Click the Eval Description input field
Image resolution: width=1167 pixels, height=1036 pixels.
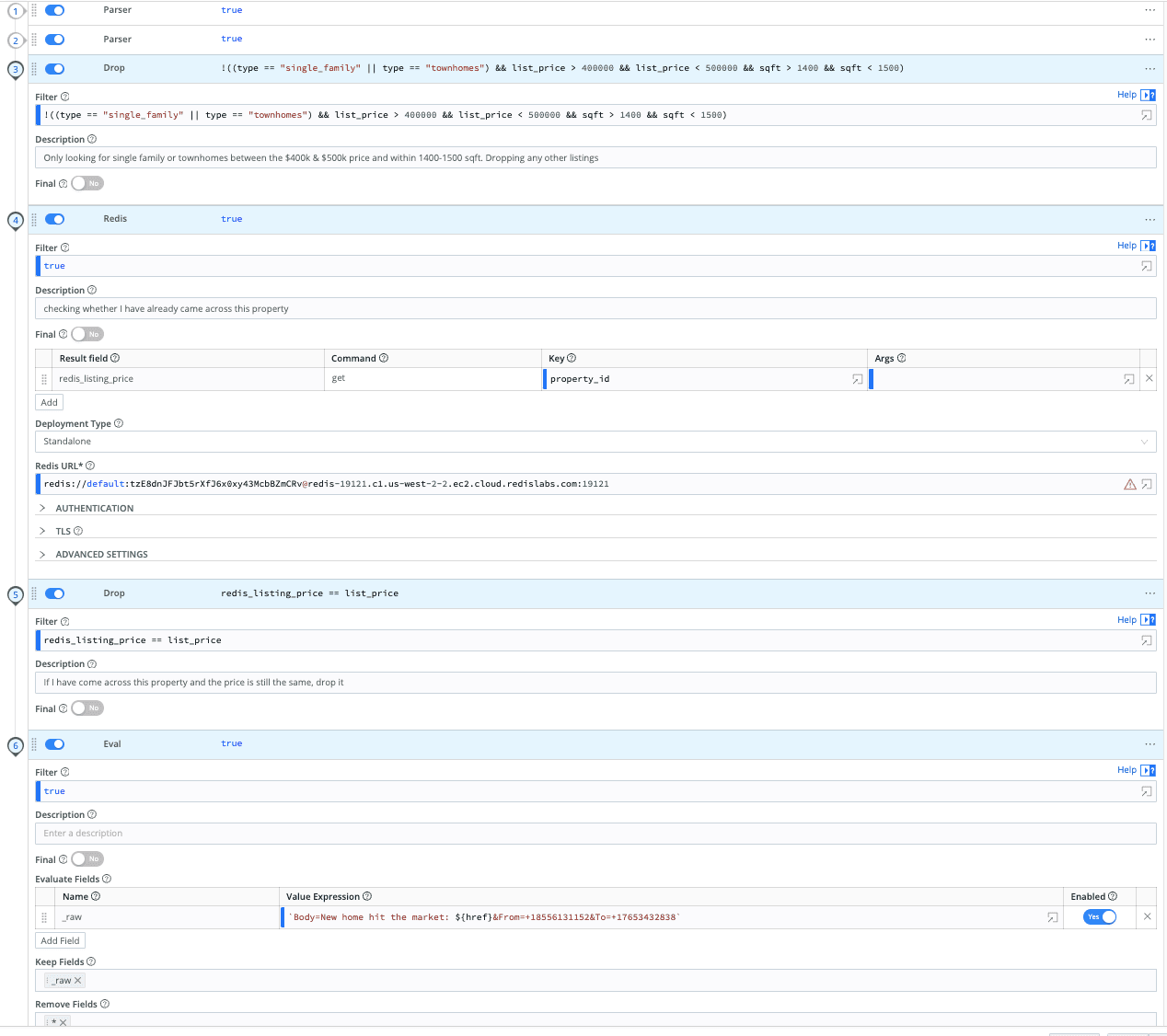[x=595, y=834]
